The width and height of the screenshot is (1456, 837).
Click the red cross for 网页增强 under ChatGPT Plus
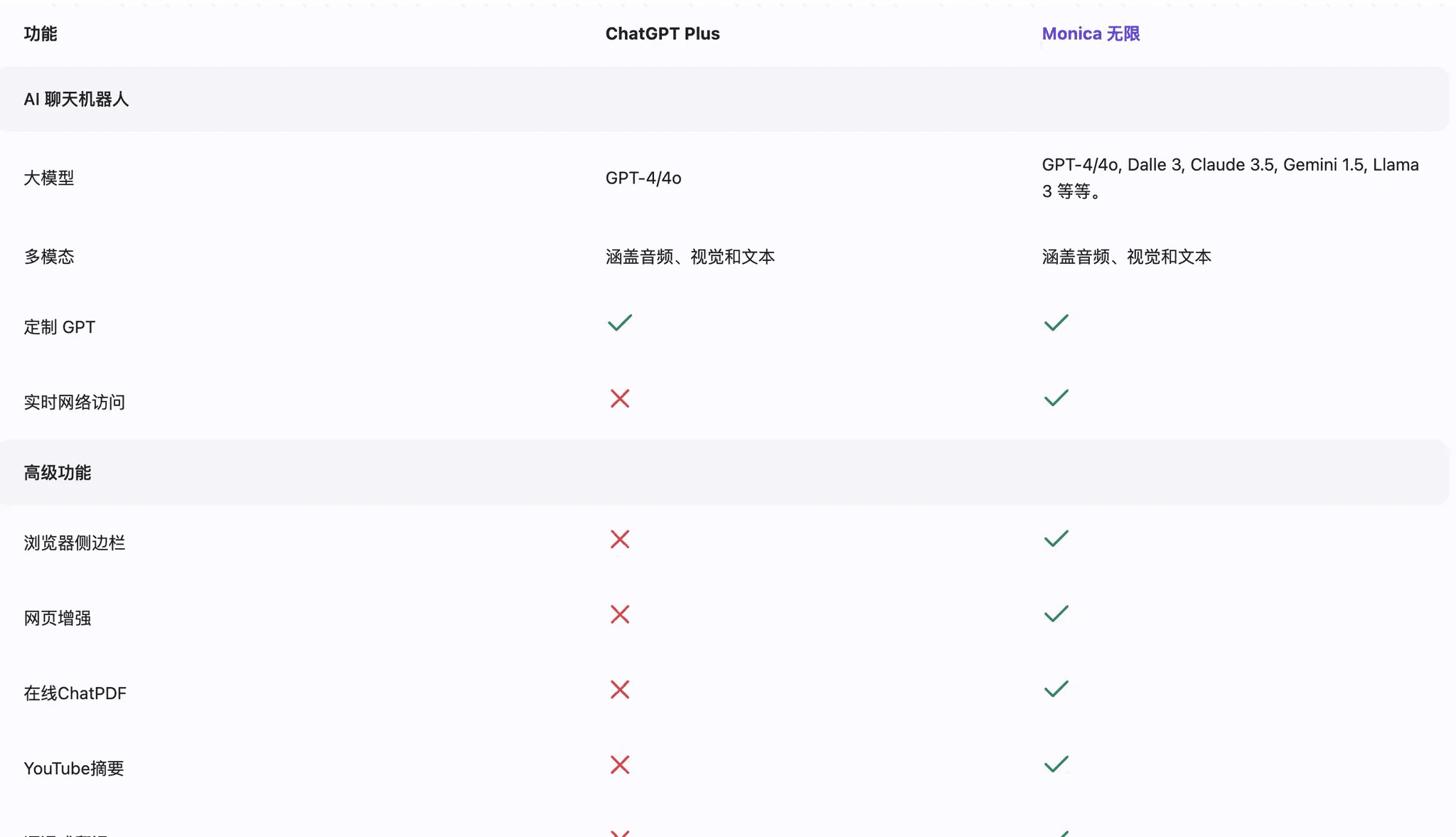pos(620,614)
